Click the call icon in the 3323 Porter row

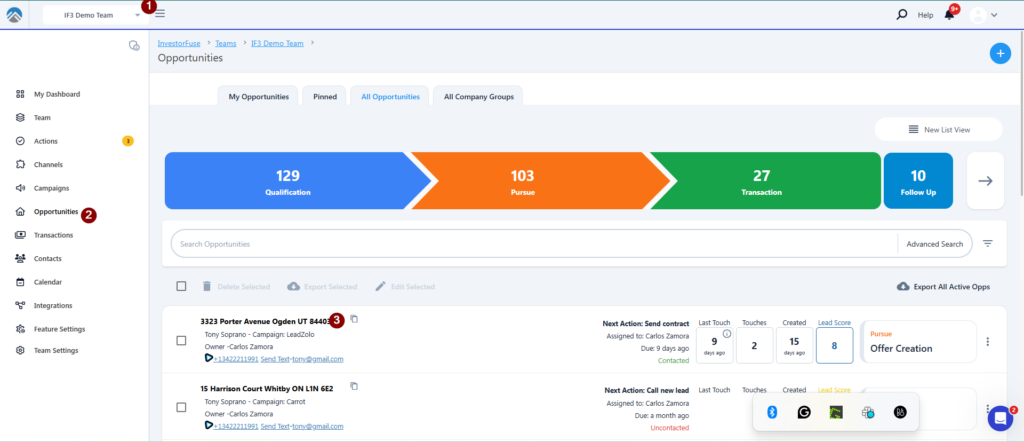tap(208, 358)
